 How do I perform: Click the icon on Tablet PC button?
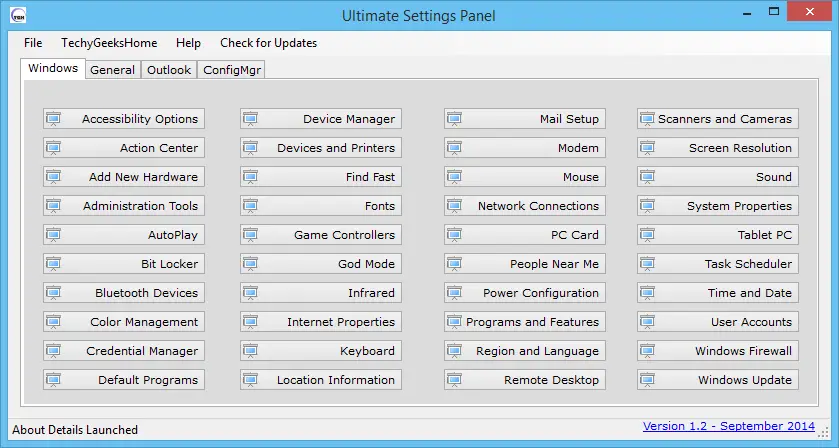tap(647, 234)
